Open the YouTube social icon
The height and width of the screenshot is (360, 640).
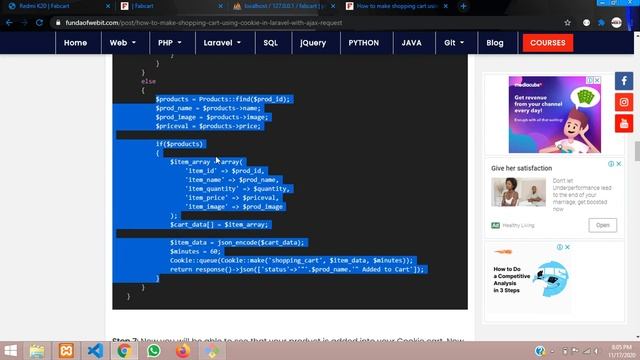click(624, 123)
